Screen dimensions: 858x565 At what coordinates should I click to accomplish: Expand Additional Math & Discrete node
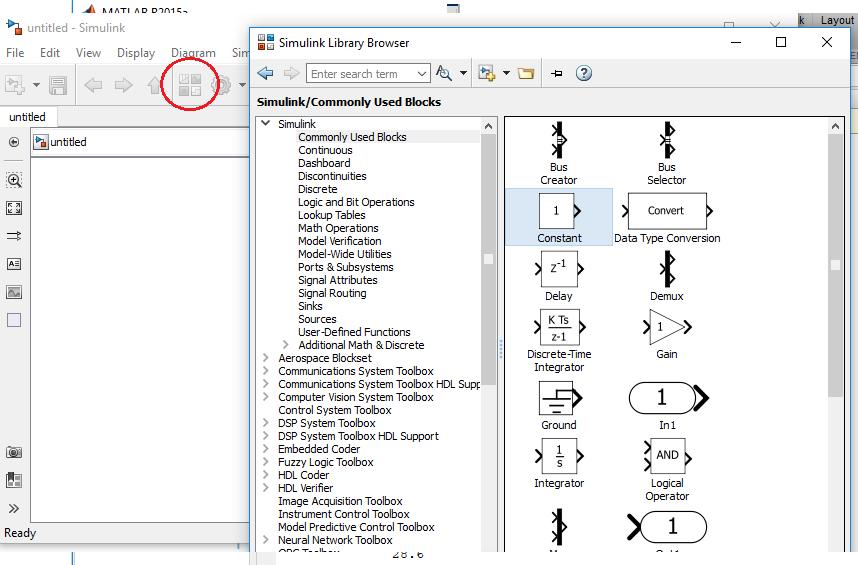[x=286, y=345]
